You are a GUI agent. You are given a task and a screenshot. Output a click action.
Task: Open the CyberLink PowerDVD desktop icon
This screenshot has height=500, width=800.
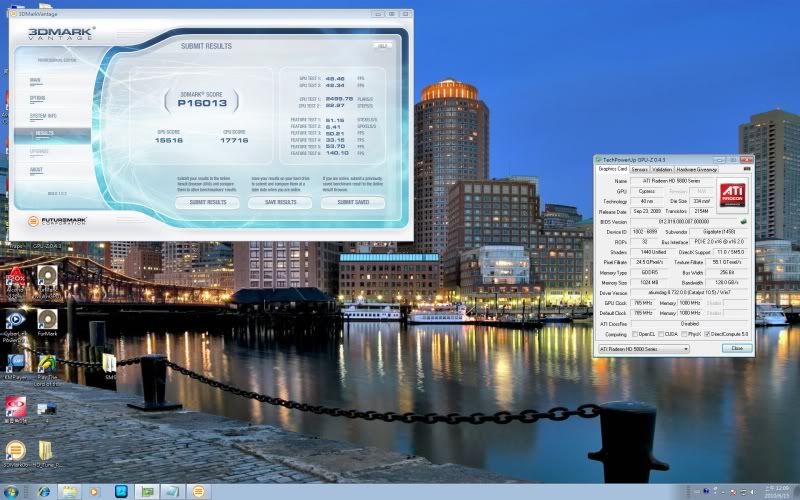coord(15,326)
